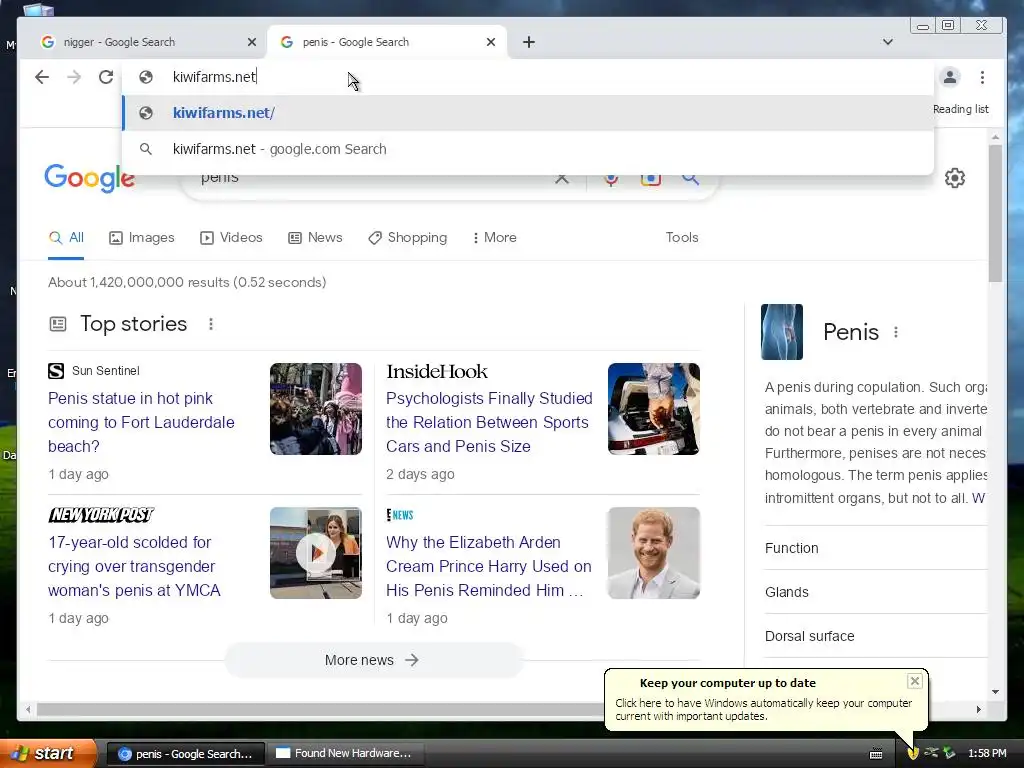Click the sports car thumbnail image
Image resolution: width=1024 pixels, height=768 pixels.
pyautogui.click(x=654, y=409)
